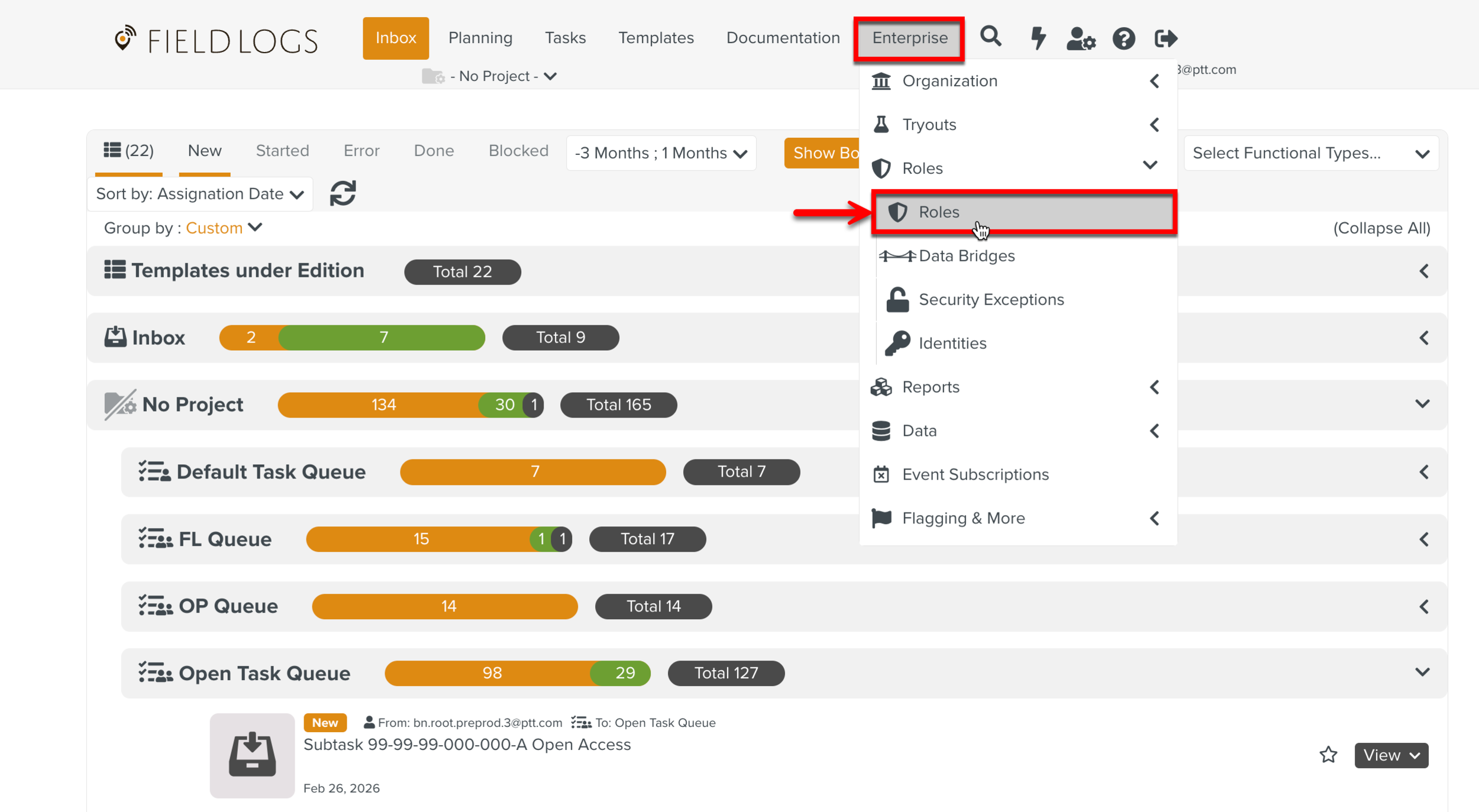Switch to the Started tab

click(x=282, y=151)
